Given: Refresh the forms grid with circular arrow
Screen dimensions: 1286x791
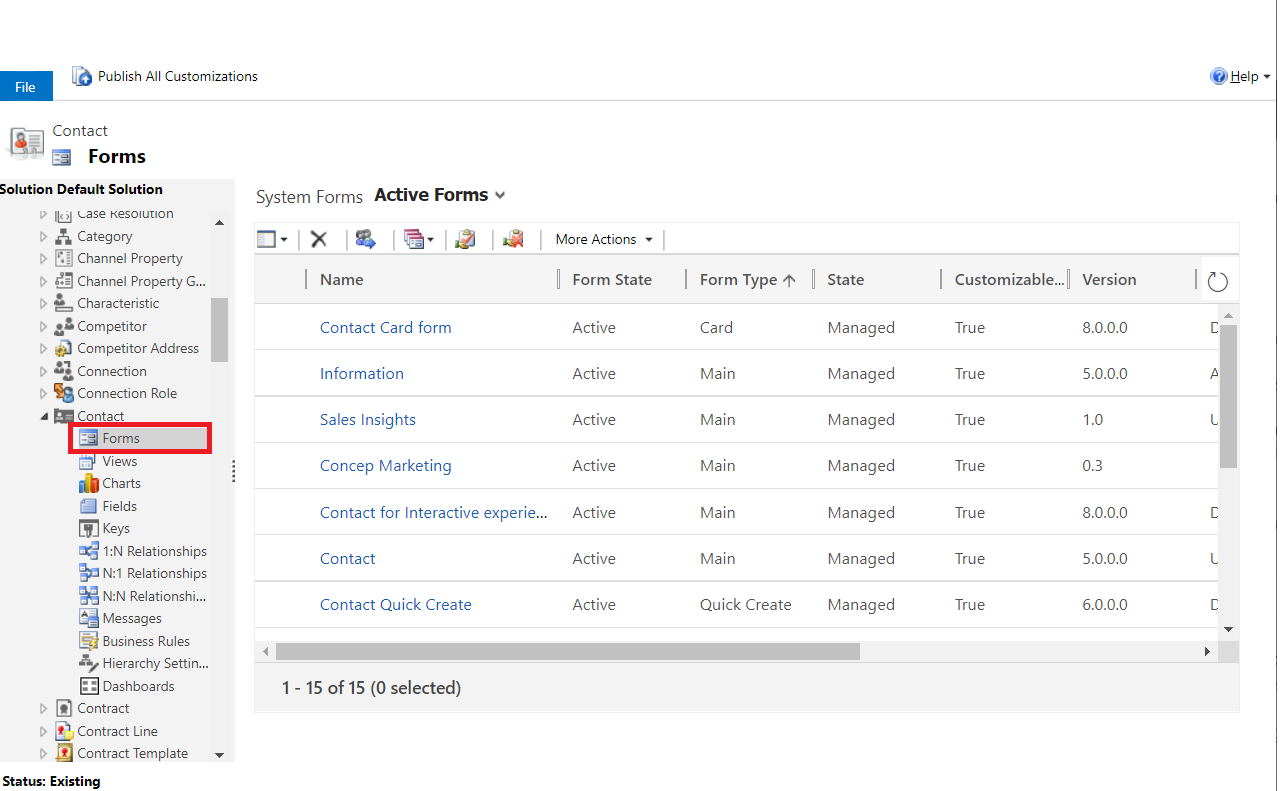Looking at the screenshot, I should (x=1217, y=282).
